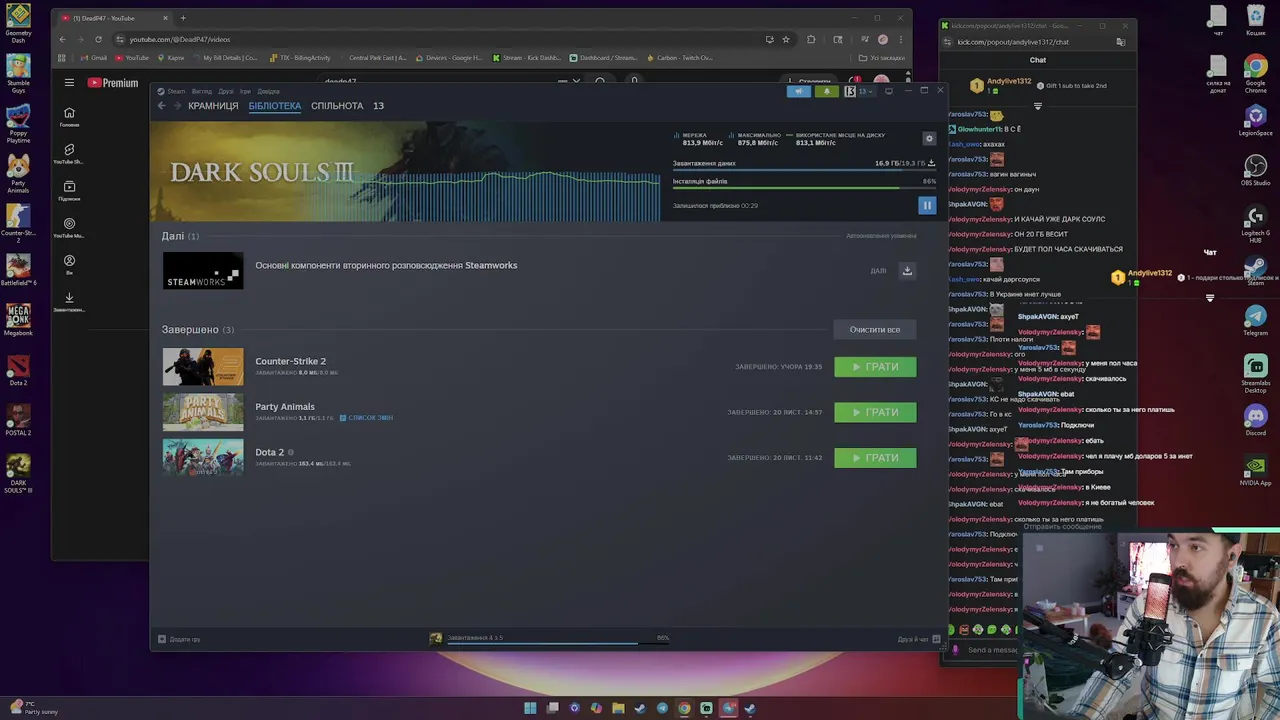Open Telegram desktop shortcut

(1255, 320)
